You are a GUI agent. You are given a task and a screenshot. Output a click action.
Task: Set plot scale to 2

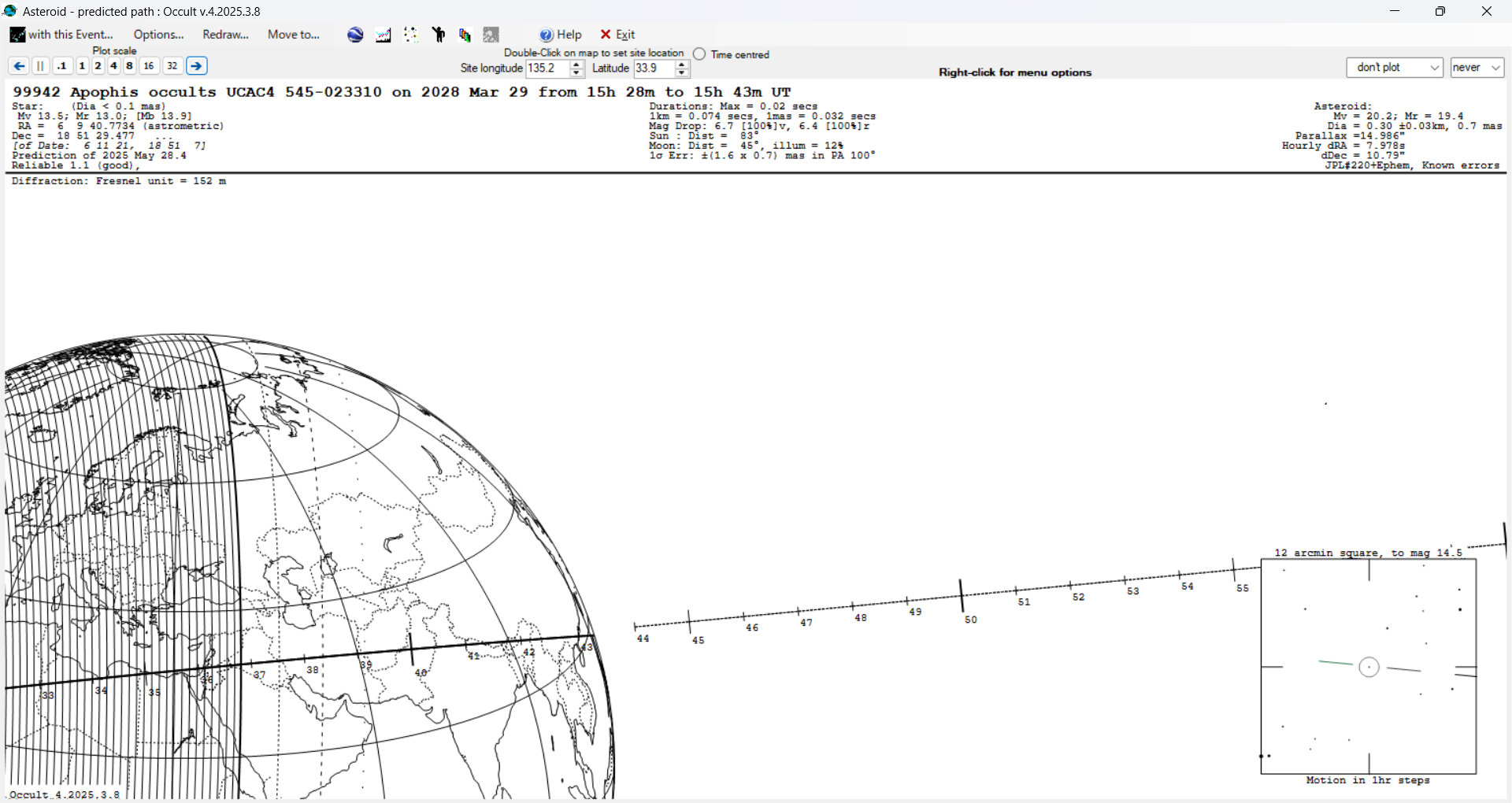pos(98,66)
